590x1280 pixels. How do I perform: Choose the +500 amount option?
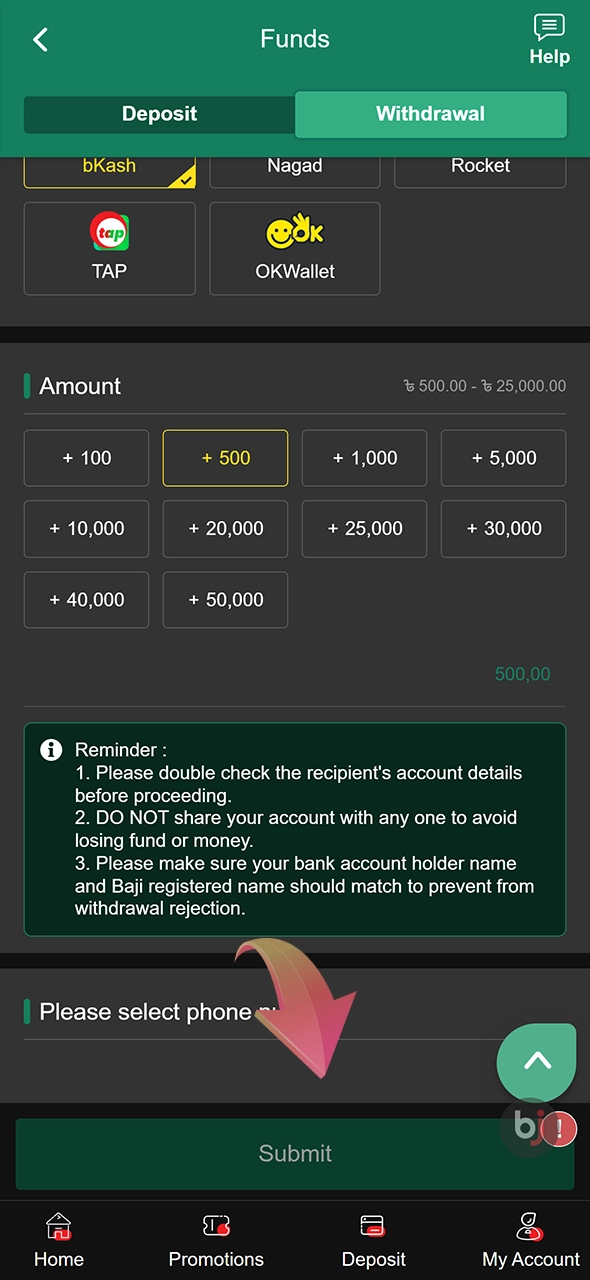(225, 458)
